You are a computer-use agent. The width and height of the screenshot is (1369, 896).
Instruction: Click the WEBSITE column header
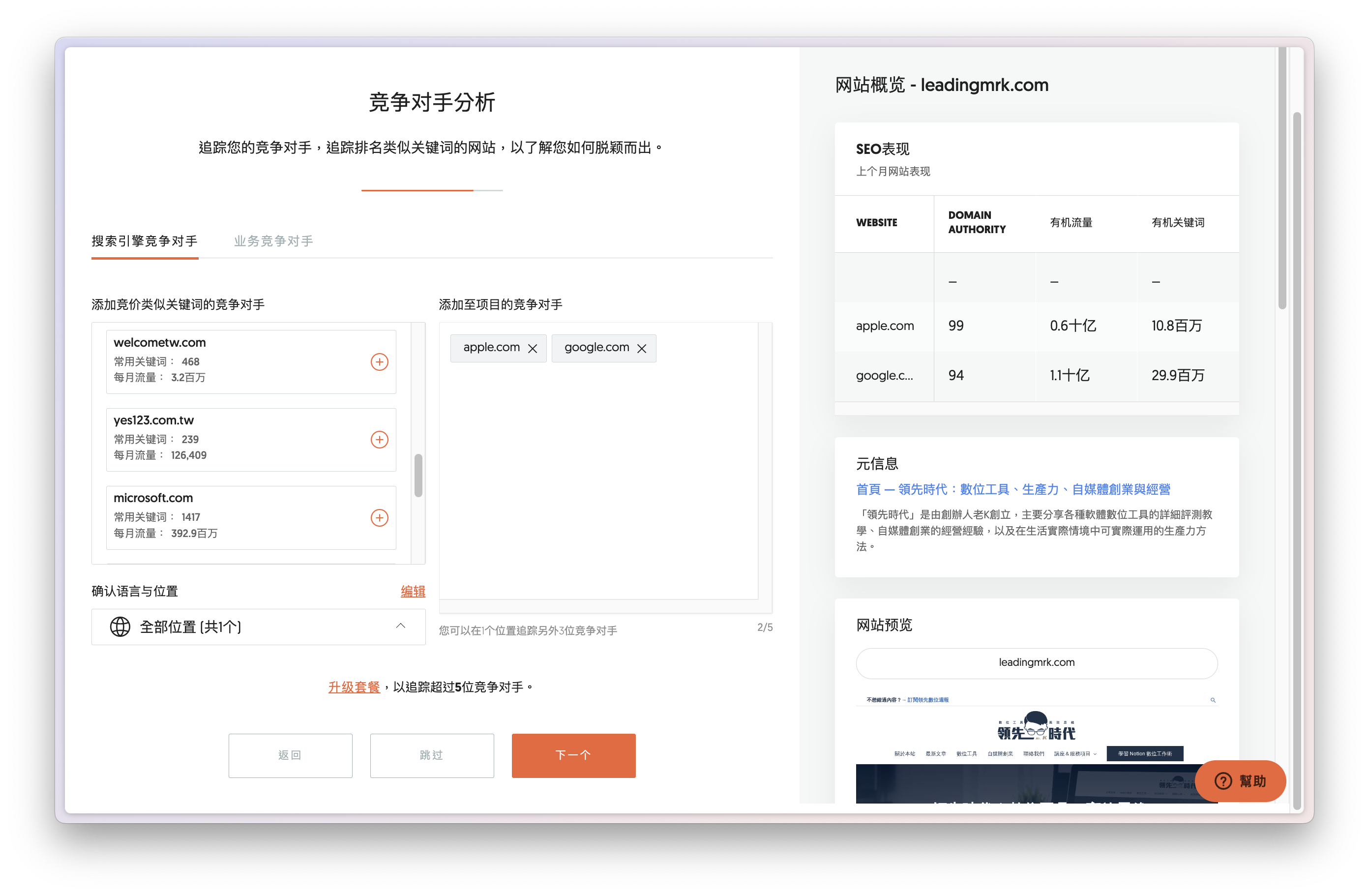[x=877, y=222]
